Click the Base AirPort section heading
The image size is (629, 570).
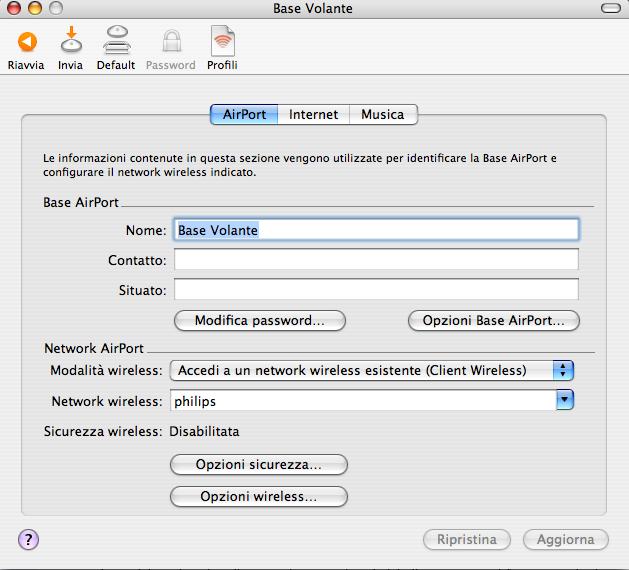pyautogui.click(x=81, y=202)
